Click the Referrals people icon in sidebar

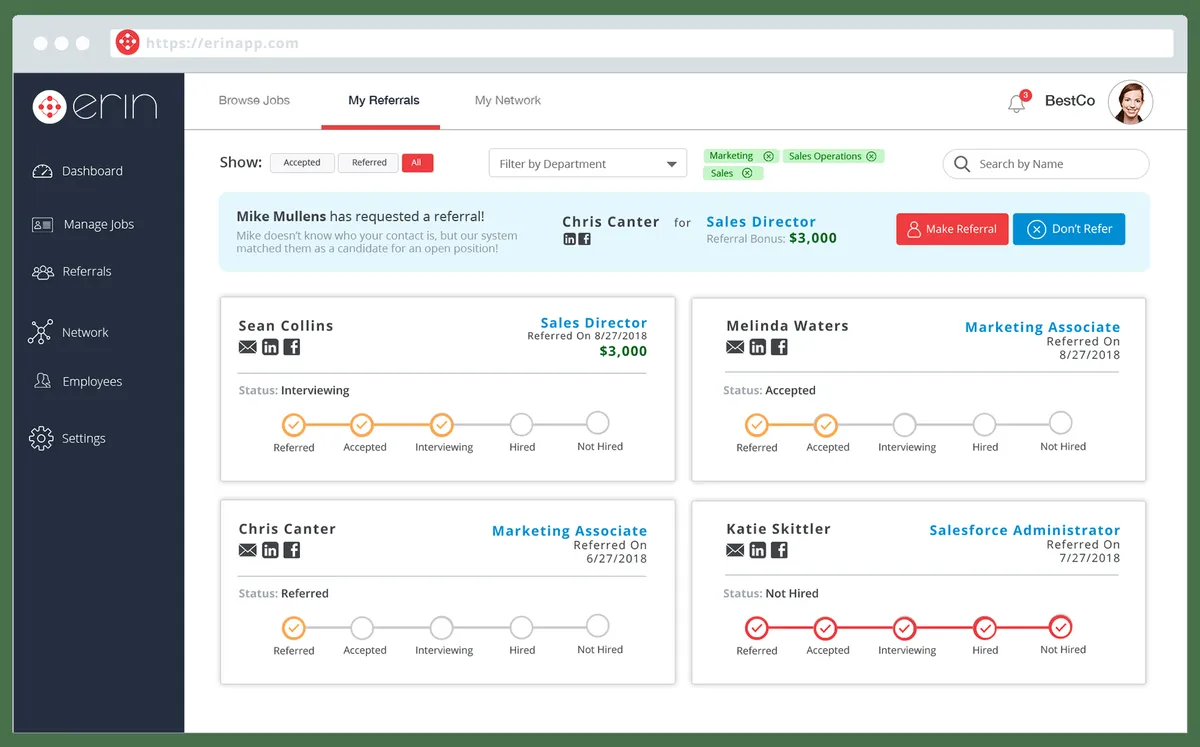tap(42, 272)
